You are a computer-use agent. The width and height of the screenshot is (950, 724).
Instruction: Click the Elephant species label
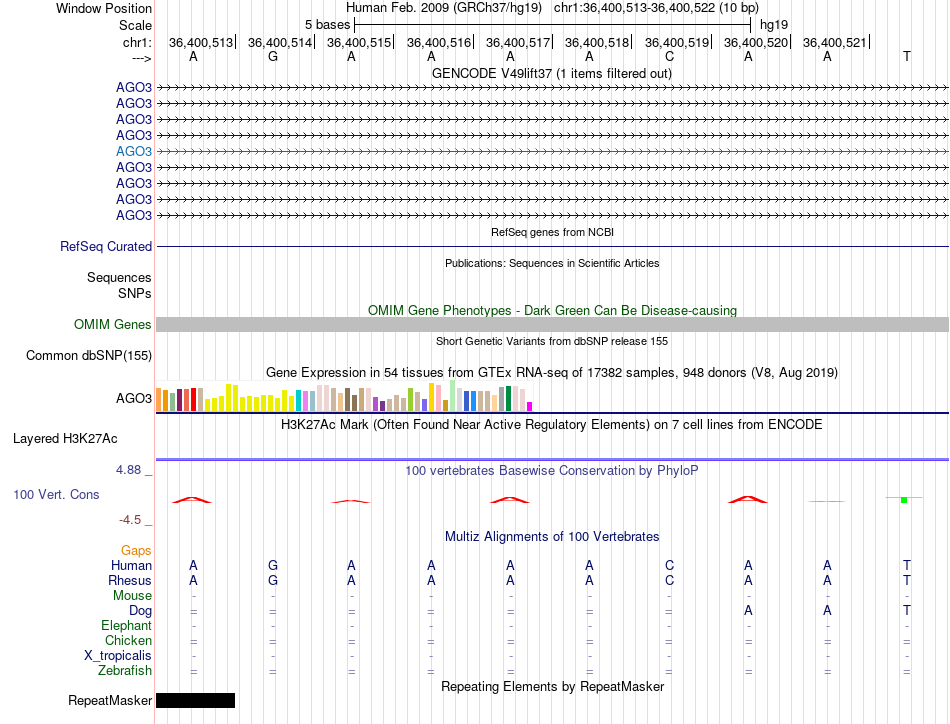[126, 625]
